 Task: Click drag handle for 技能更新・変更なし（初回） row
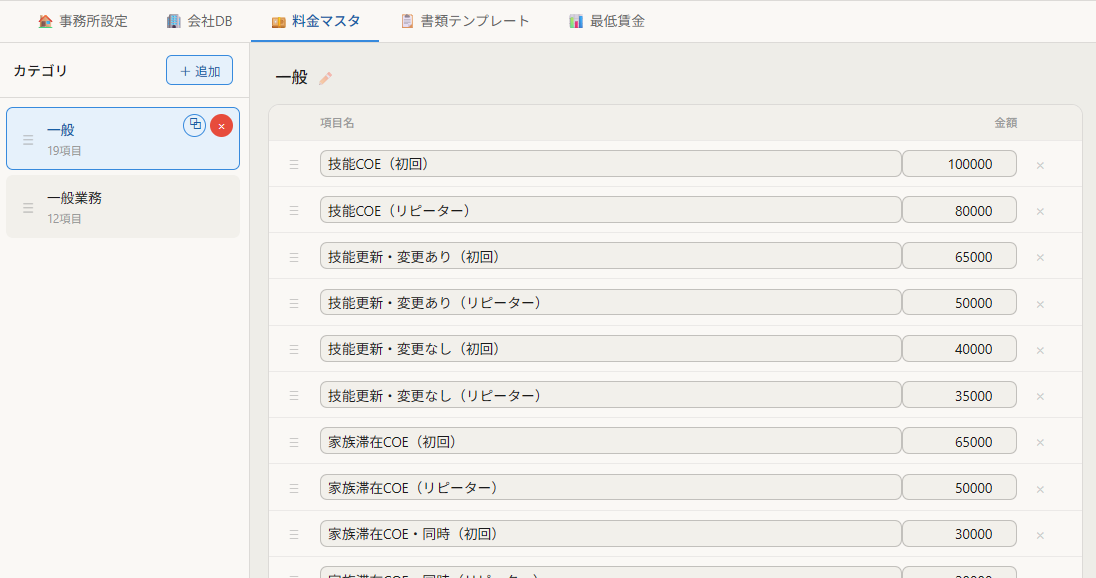tap(294, 349)
